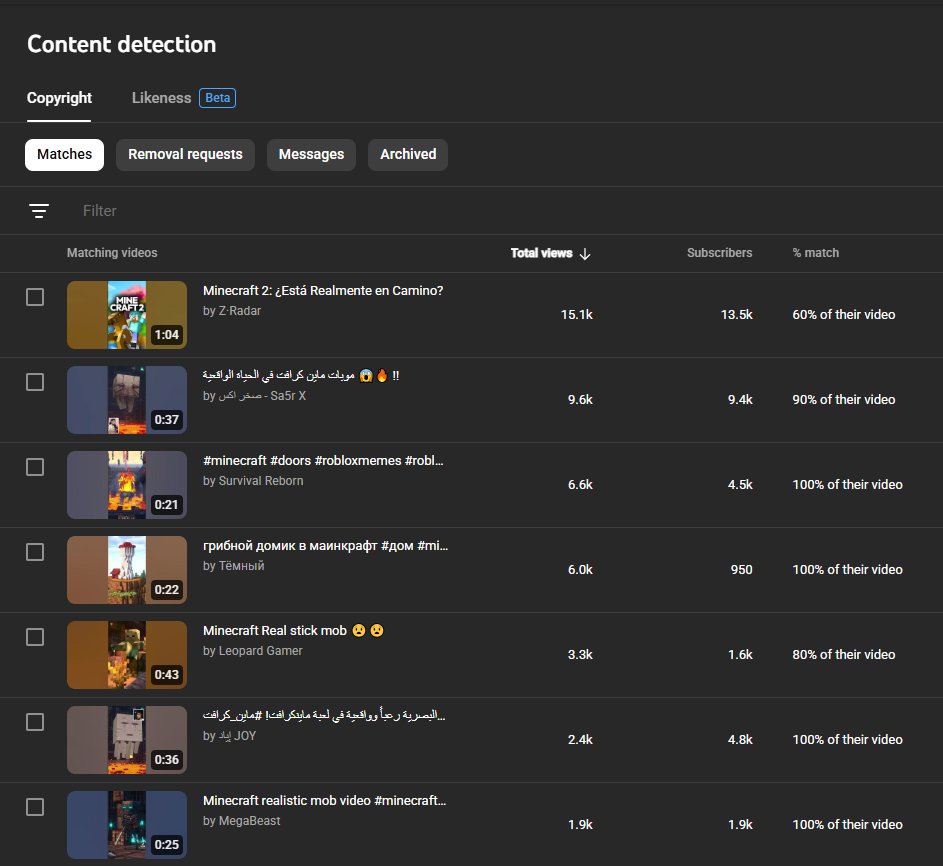The width and height of the screenshot is (943, 866).
Task: Click channel name 'by Тёмный'
Action: pyautogui.click(x=233, y=566)
